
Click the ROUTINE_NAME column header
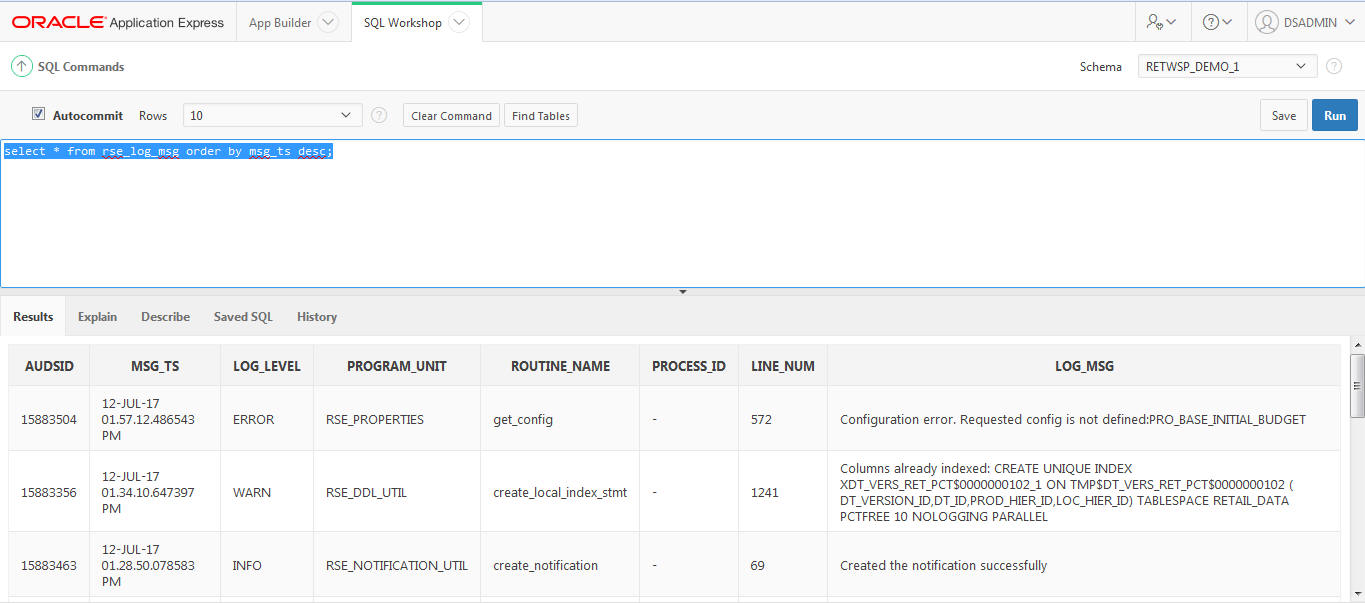(560, 366)
